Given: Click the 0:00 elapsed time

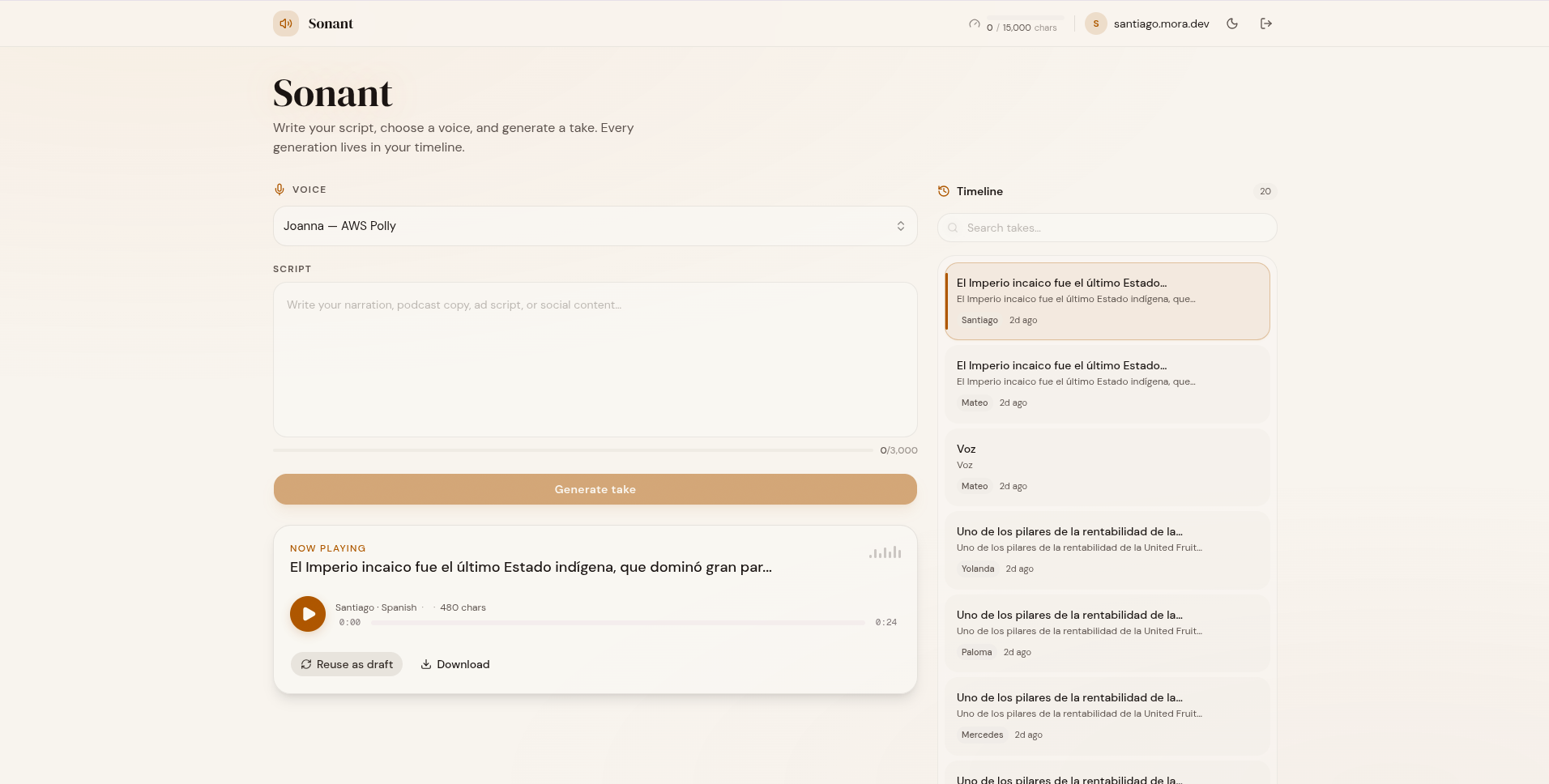Looking at the screenshot, I should 350,623.
